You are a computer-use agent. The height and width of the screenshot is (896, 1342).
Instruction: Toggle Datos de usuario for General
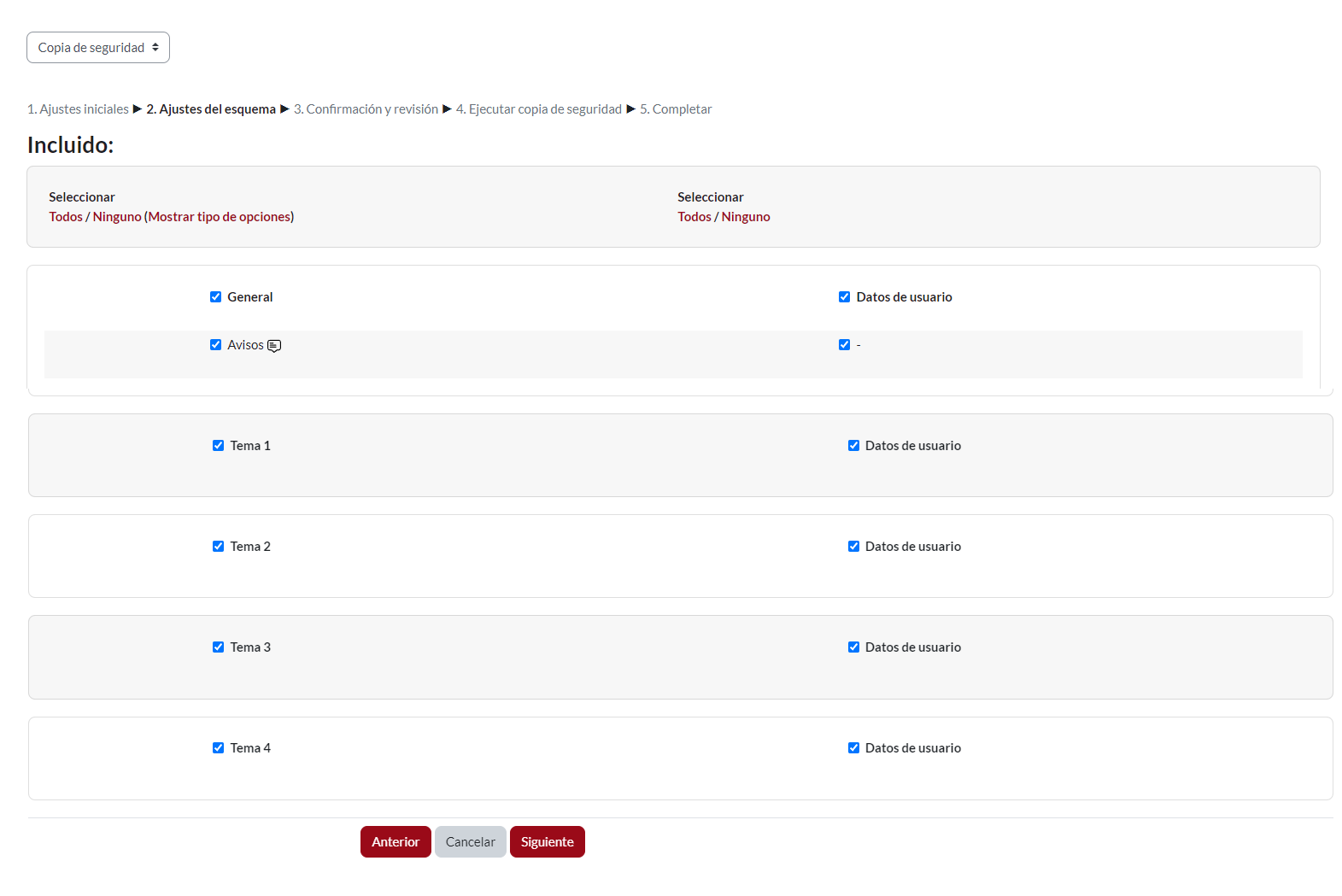[x=844, y=297]
